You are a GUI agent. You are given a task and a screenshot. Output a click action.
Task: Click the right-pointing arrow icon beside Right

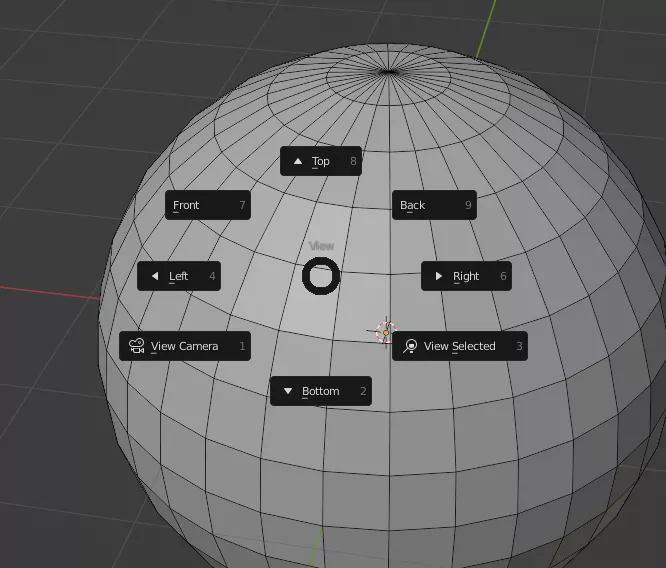pyautogui.click(x=438, y=276)
